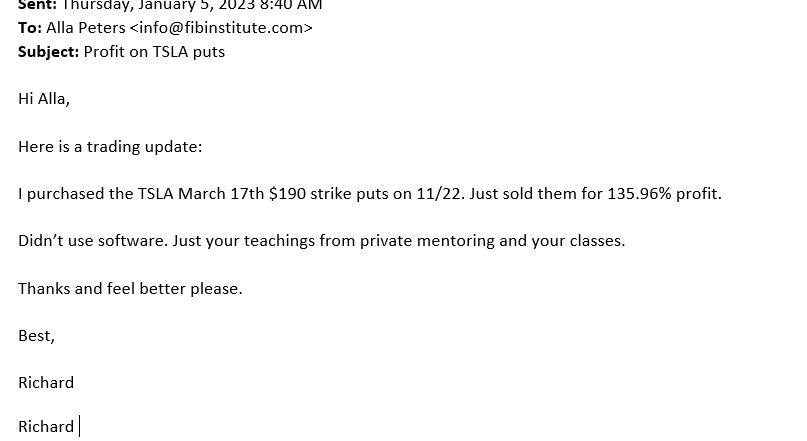Click 'Thanks and feel better please.' line

(130, 289)
